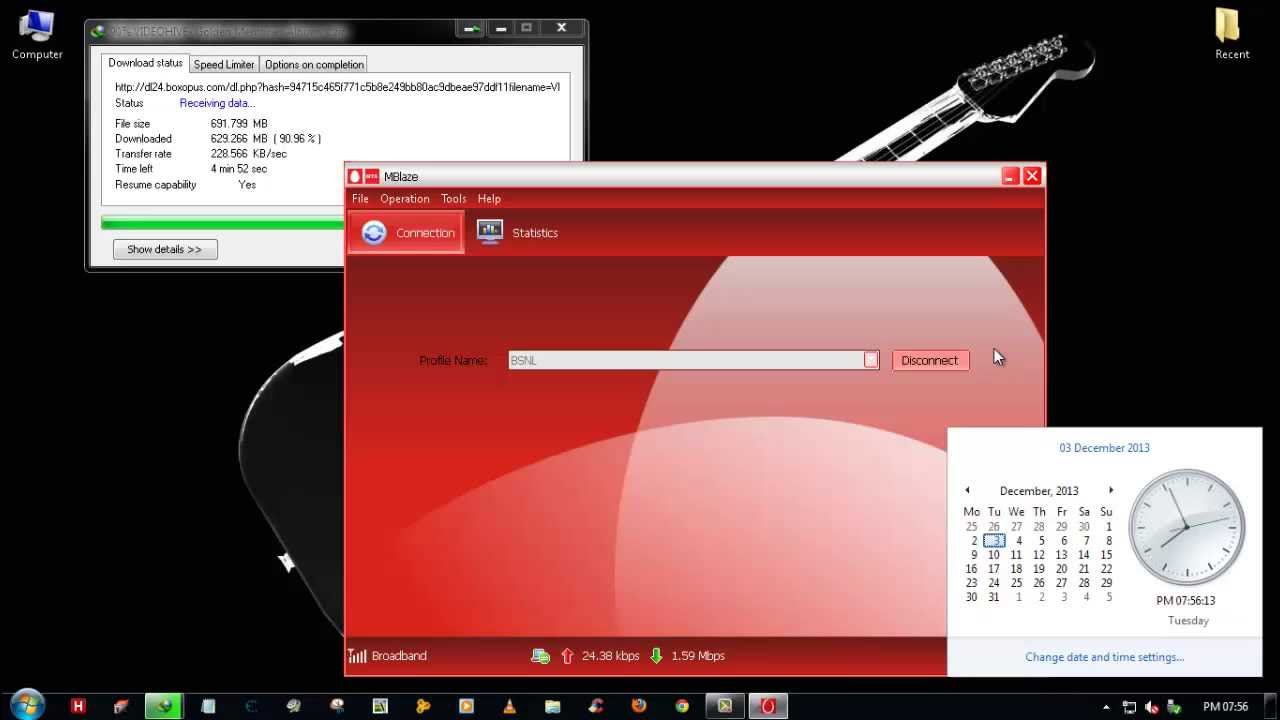Click the 24.38 kbps upload speed text
The width and height of the screenshot is (1280, 720).
pyautogui.click(x=610, y=656)
